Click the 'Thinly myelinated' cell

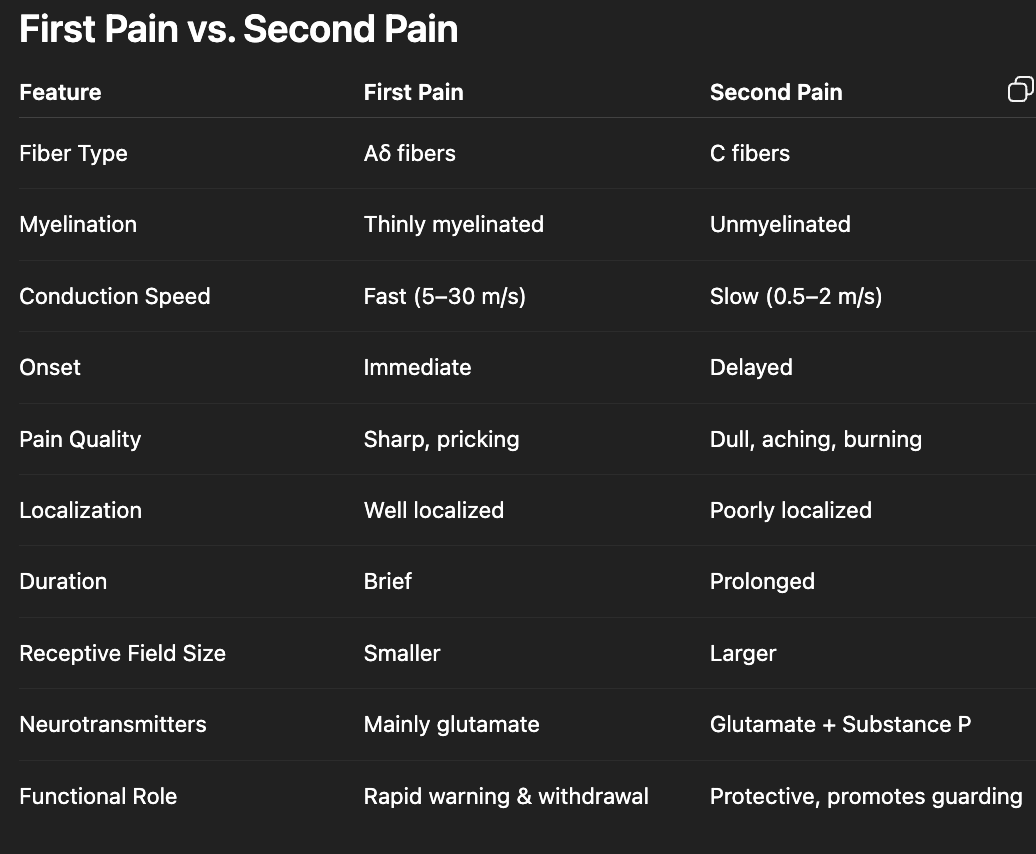click(453, 224)
